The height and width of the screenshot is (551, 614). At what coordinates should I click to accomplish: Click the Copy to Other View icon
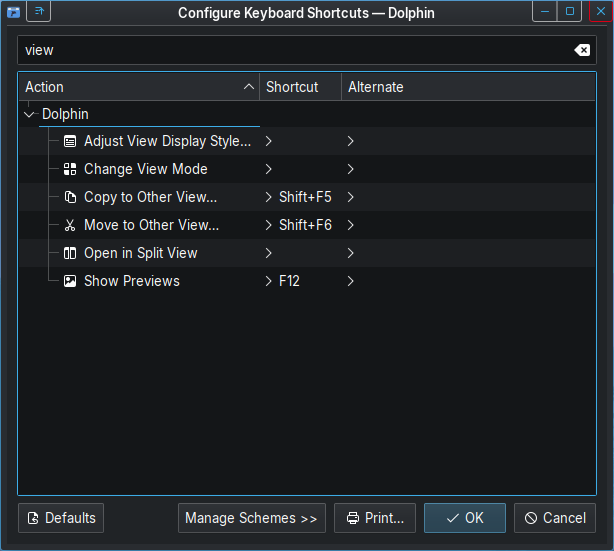70,197
